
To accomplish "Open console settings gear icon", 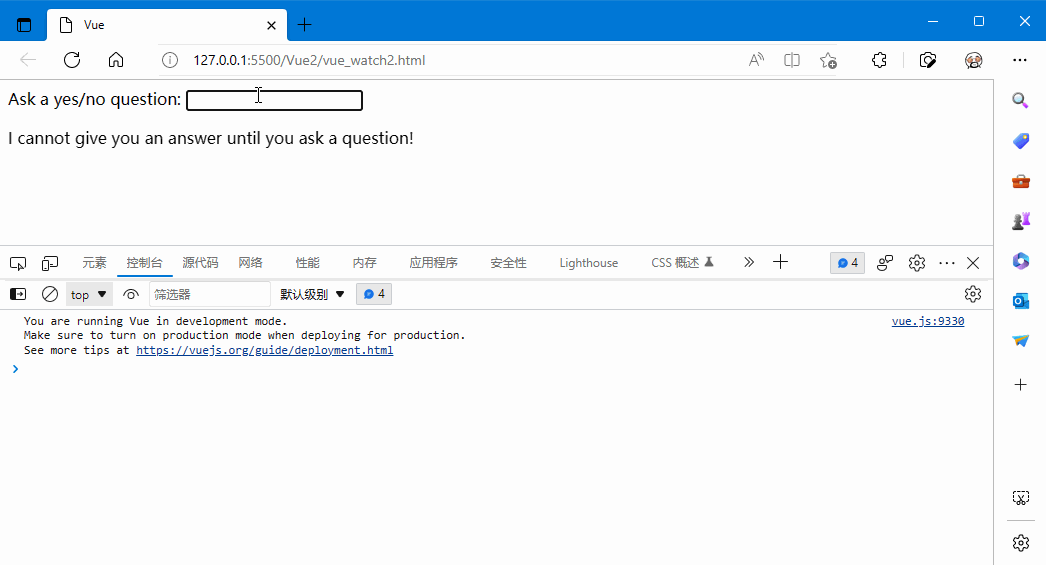I will tap(972, 294).
